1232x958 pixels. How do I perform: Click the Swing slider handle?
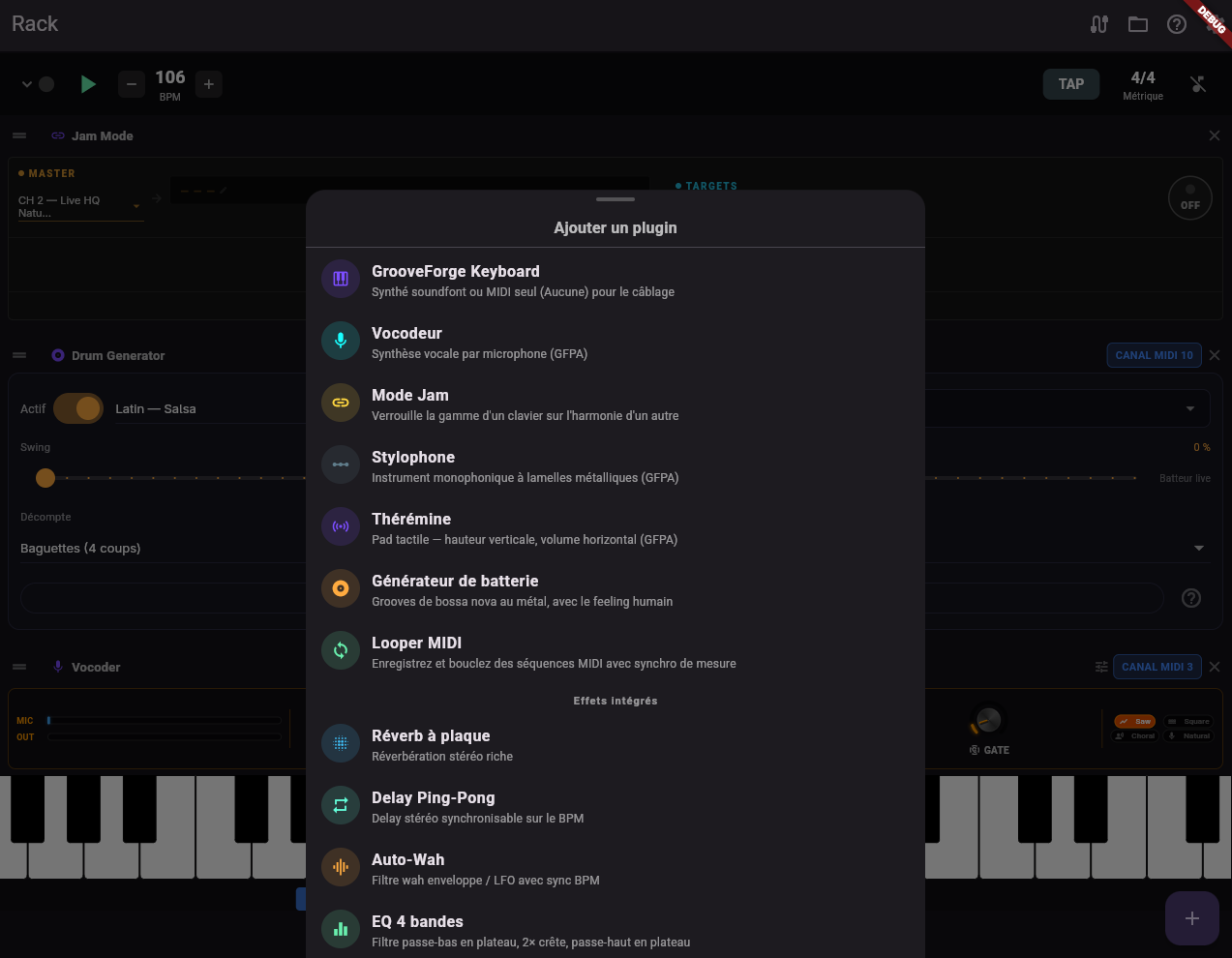point(45,477)
